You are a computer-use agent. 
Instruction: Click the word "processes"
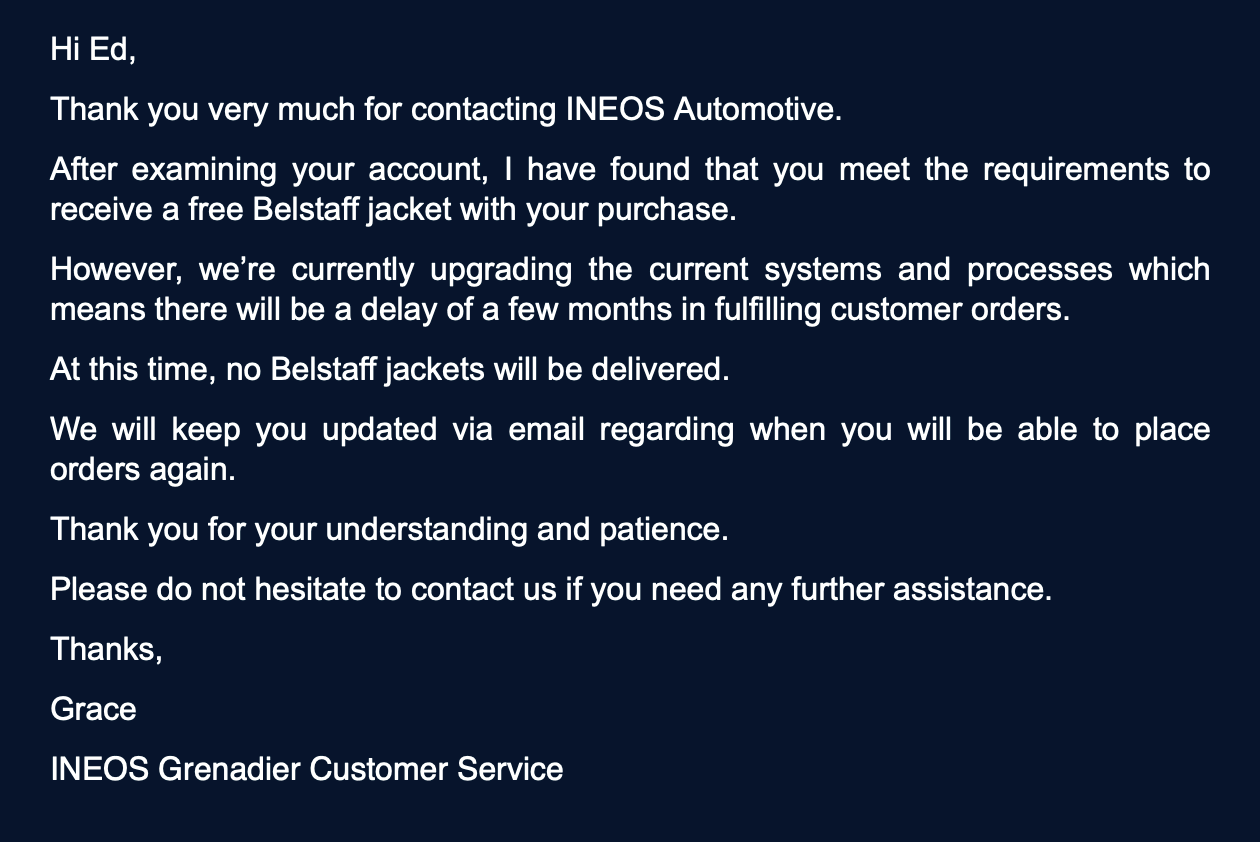pos(1039,270)
